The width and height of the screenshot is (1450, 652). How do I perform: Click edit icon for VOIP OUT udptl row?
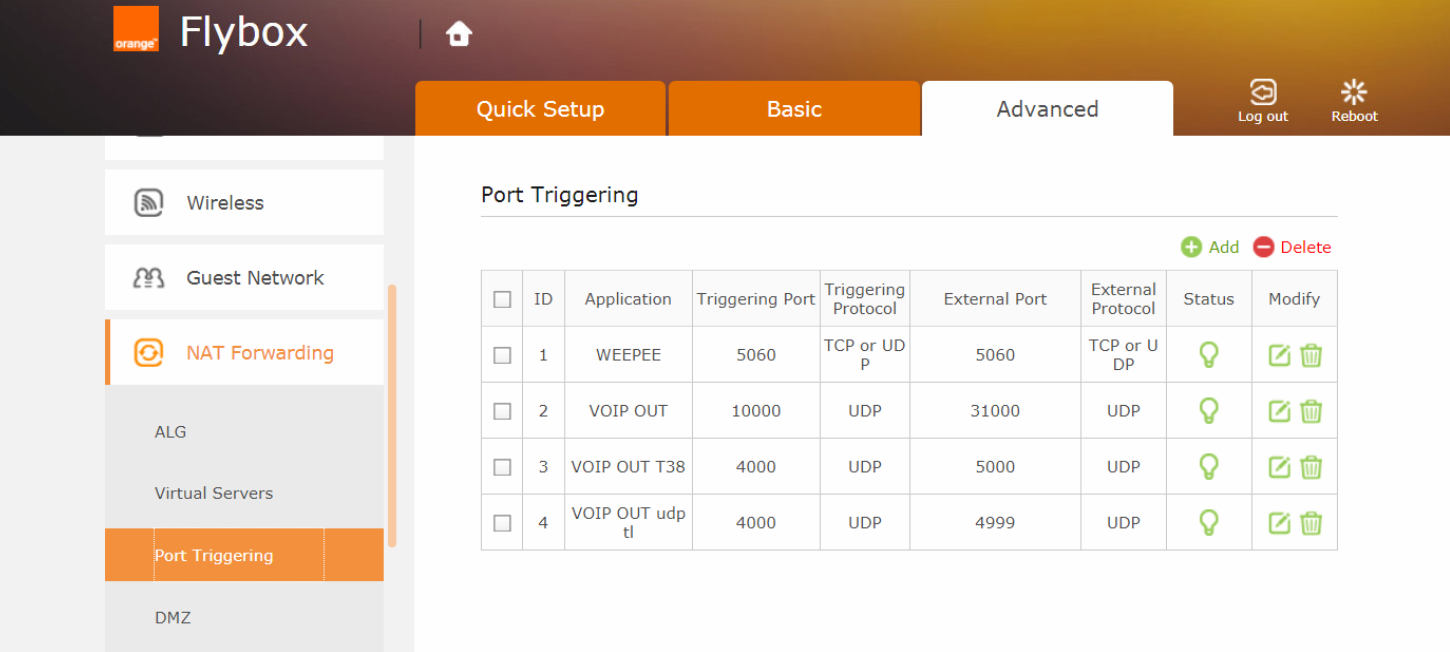(x=1279, y=523)
